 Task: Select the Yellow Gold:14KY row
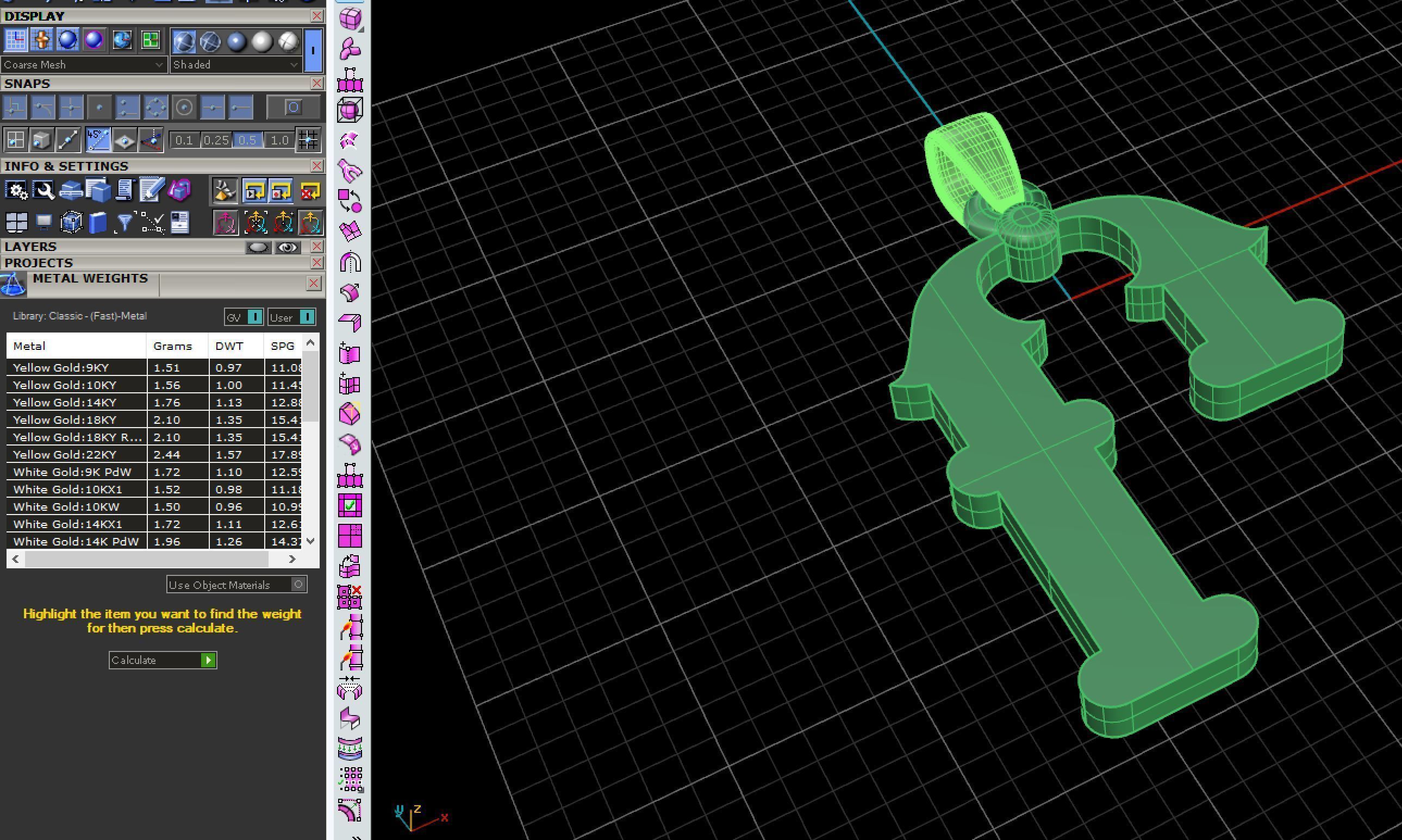154,403
